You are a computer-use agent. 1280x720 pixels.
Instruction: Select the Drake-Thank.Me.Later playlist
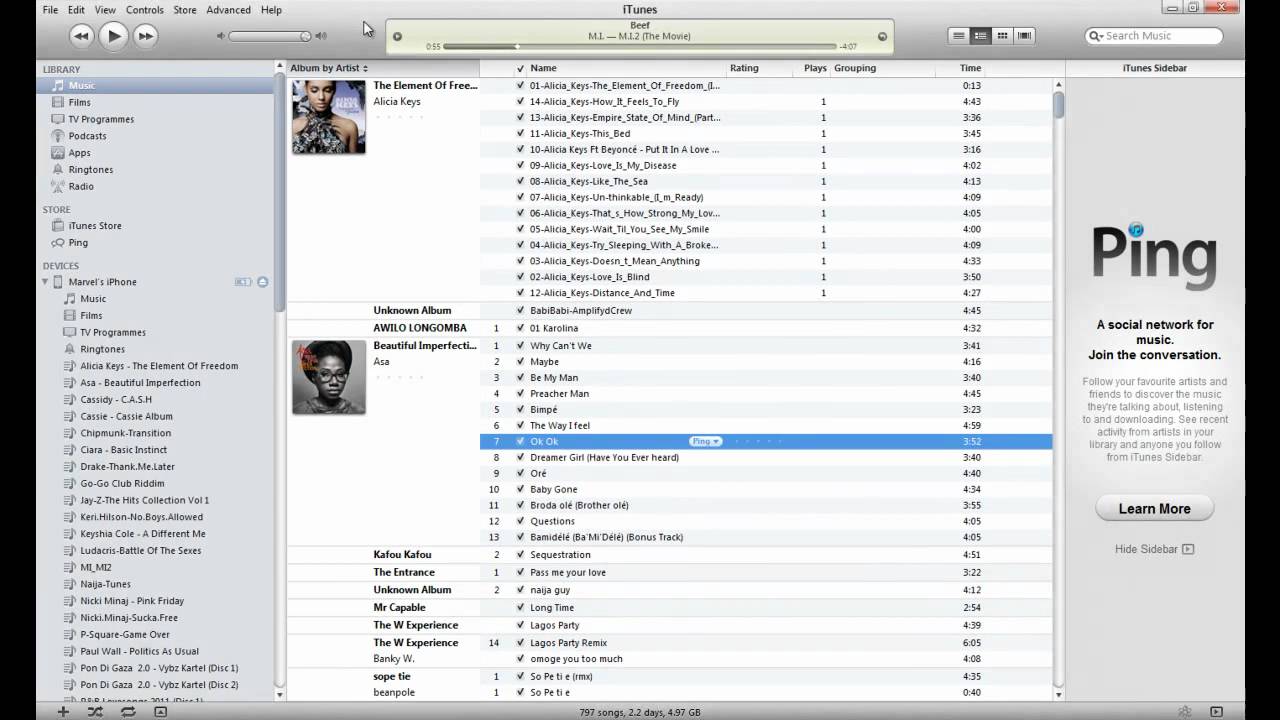point(127,467)
